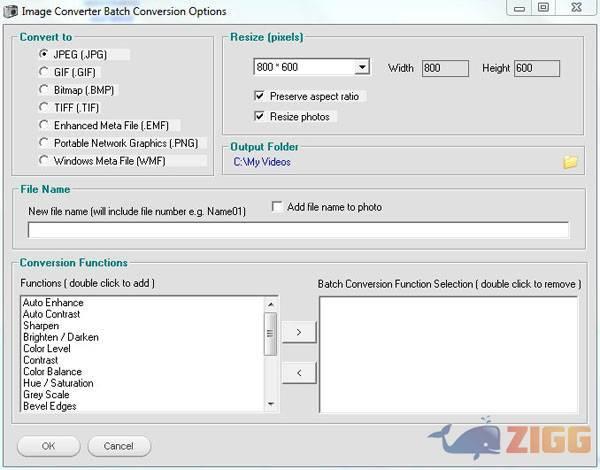Click the add function right arrow button

pos(298,331)
